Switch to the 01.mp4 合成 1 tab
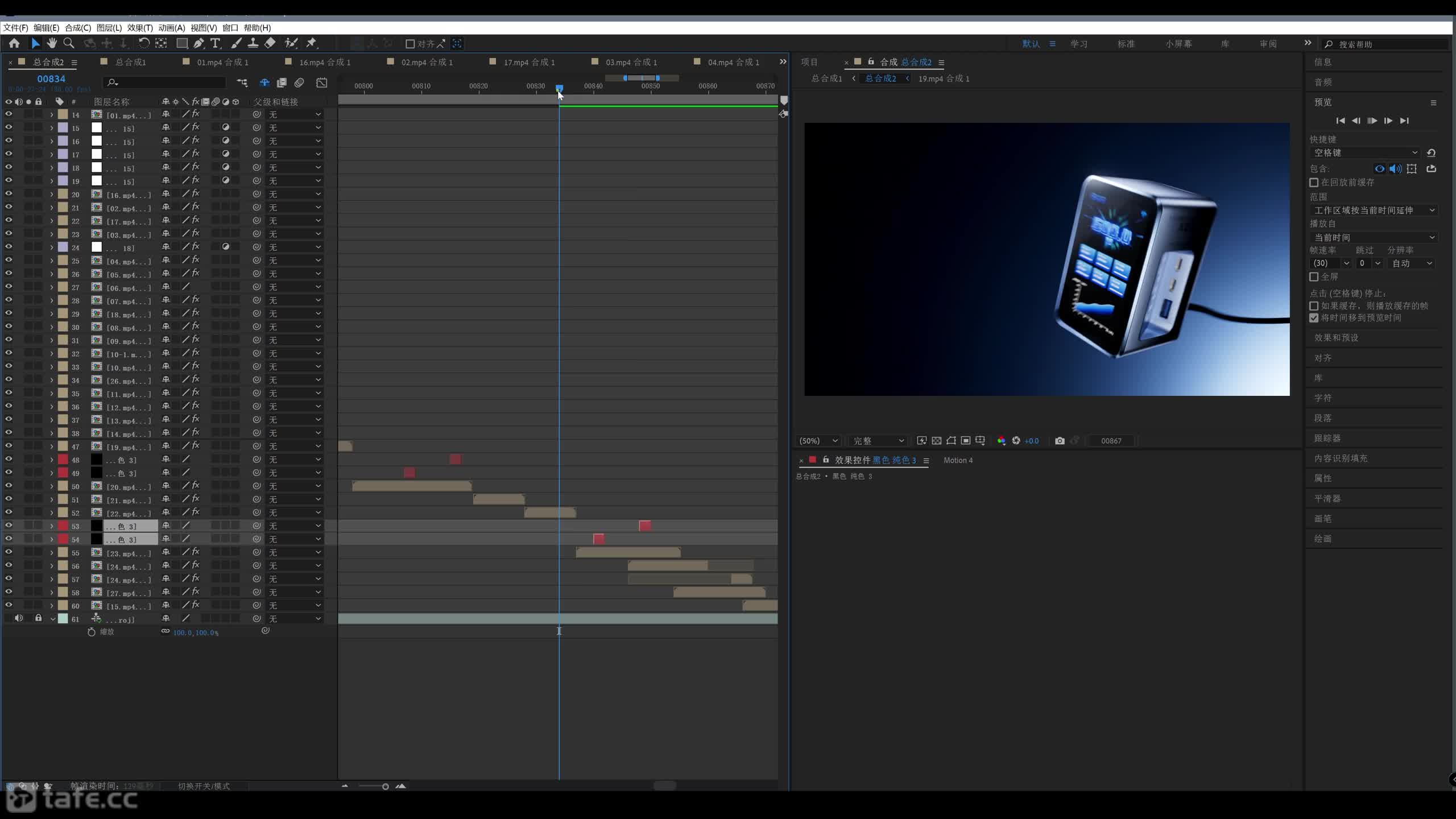The height and width of the screenshot is (819, 1456). point(222,63)
